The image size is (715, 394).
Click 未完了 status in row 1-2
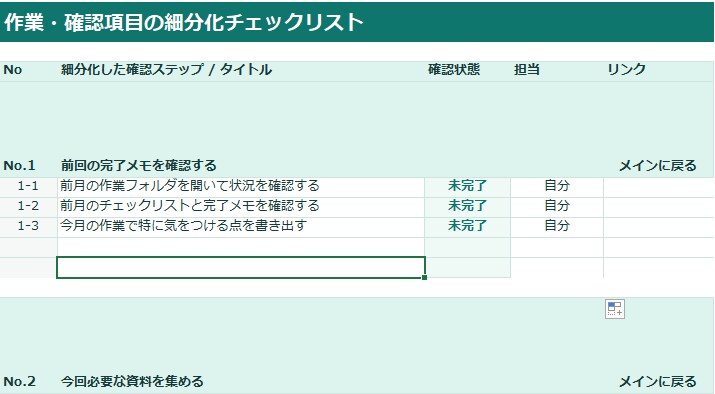467,206
